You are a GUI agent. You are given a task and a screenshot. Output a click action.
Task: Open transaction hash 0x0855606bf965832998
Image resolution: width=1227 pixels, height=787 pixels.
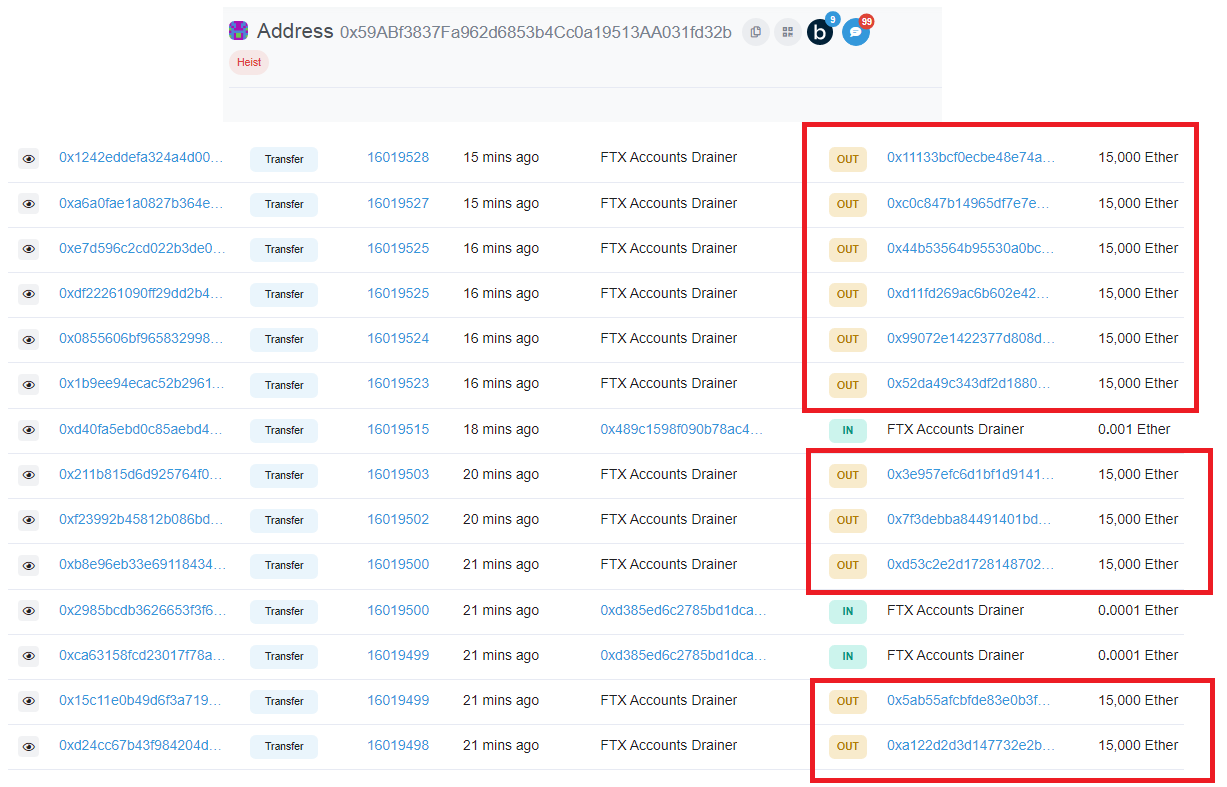point(142,338)
